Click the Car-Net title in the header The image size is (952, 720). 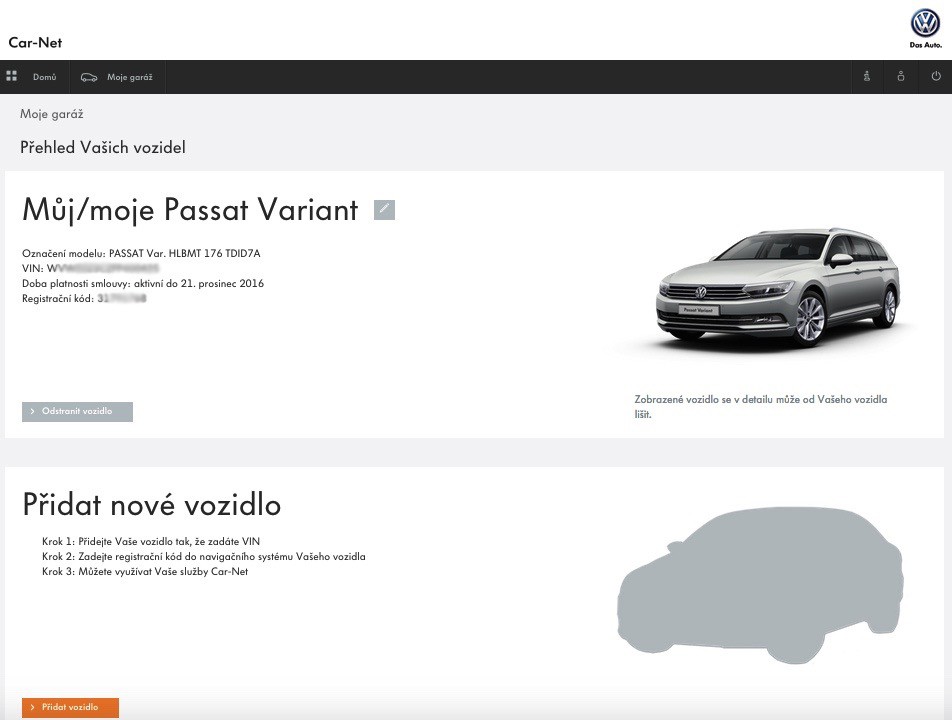(x=35, y=42)
